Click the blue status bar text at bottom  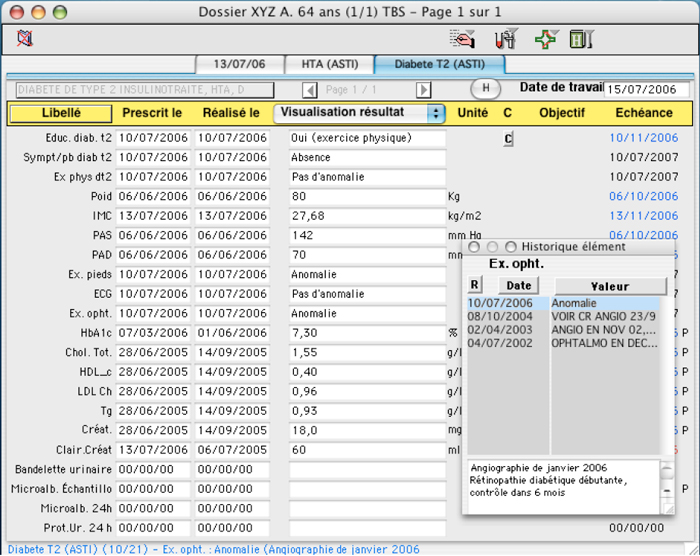[x=214, y=549]
